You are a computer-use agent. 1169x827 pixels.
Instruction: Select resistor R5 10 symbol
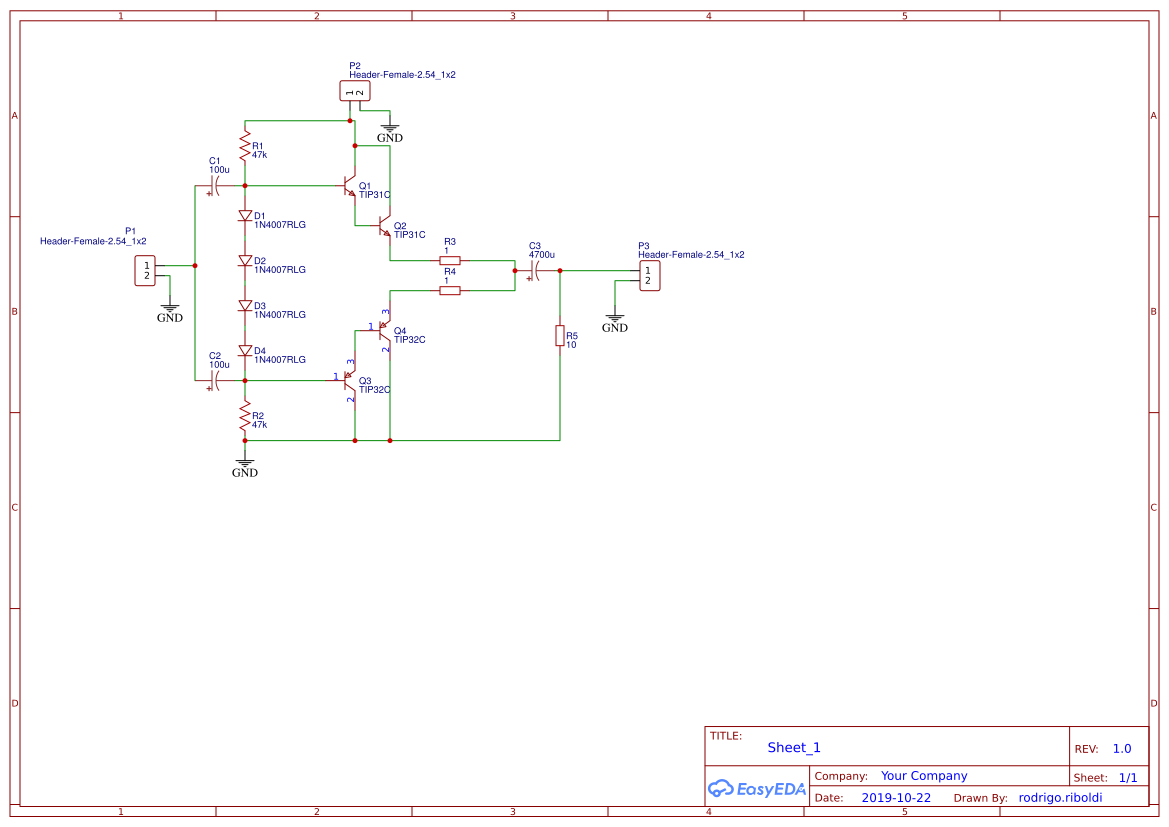tap(560, 336)
